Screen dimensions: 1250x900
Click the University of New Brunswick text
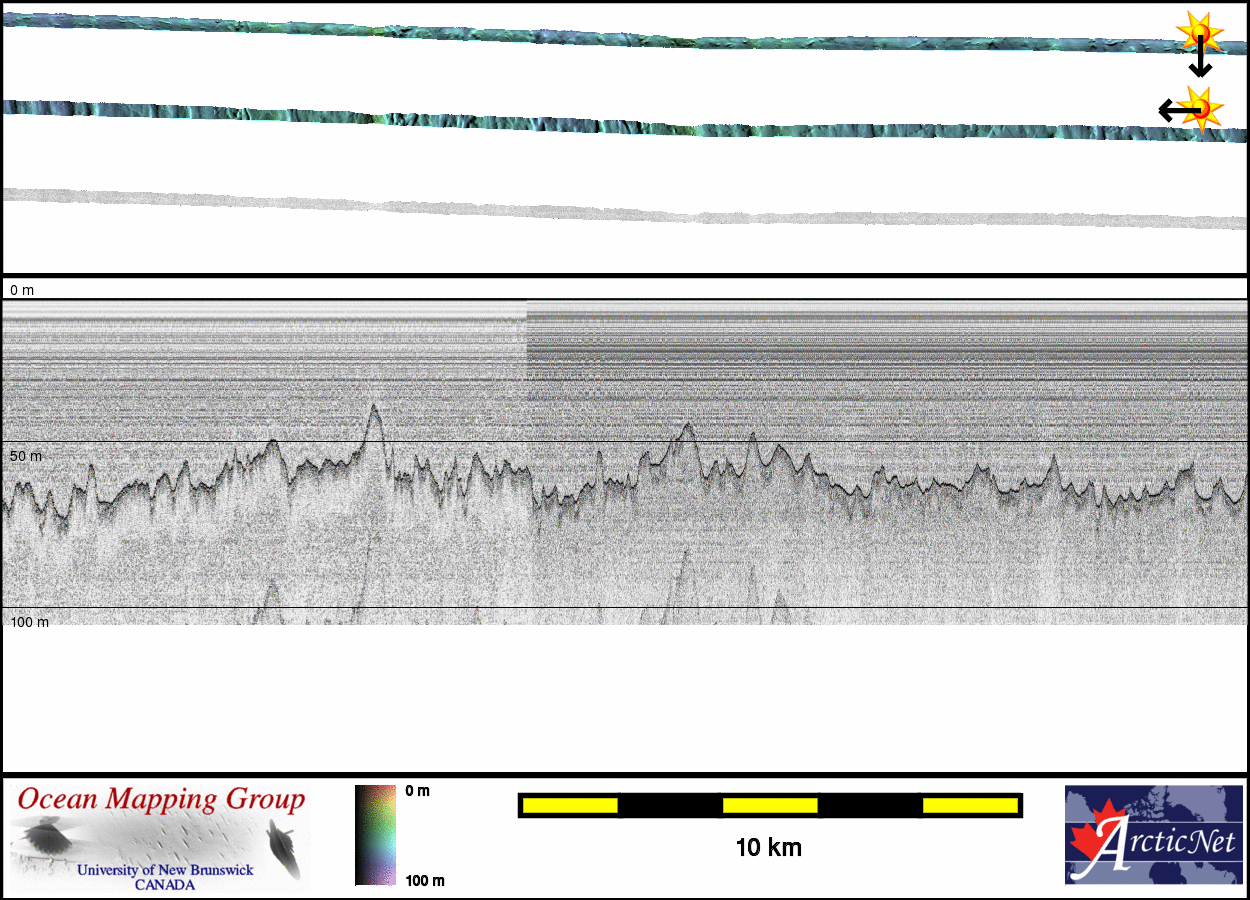click(x=165, y=870)
